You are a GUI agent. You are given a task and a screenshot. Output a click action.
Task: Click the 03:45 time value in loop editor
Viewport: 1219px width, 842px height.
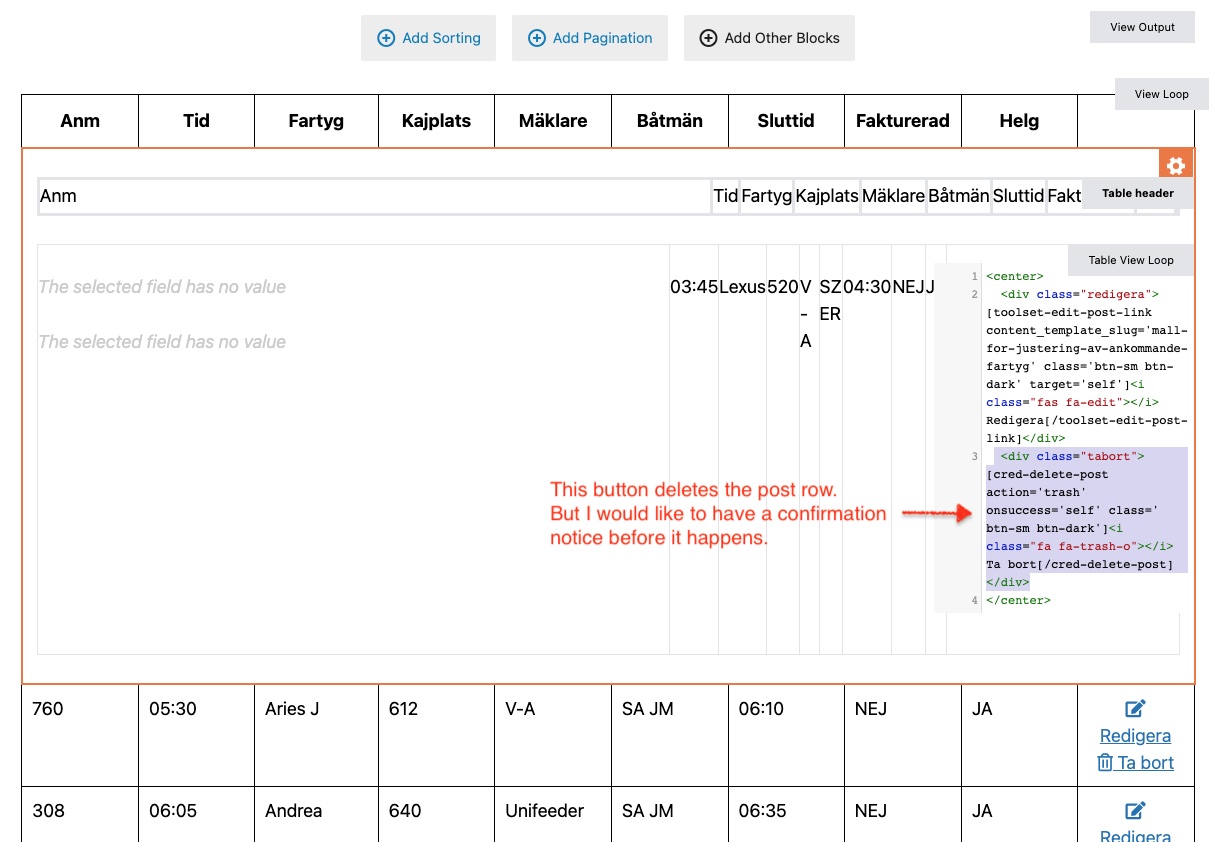click(x=694, y=287)
